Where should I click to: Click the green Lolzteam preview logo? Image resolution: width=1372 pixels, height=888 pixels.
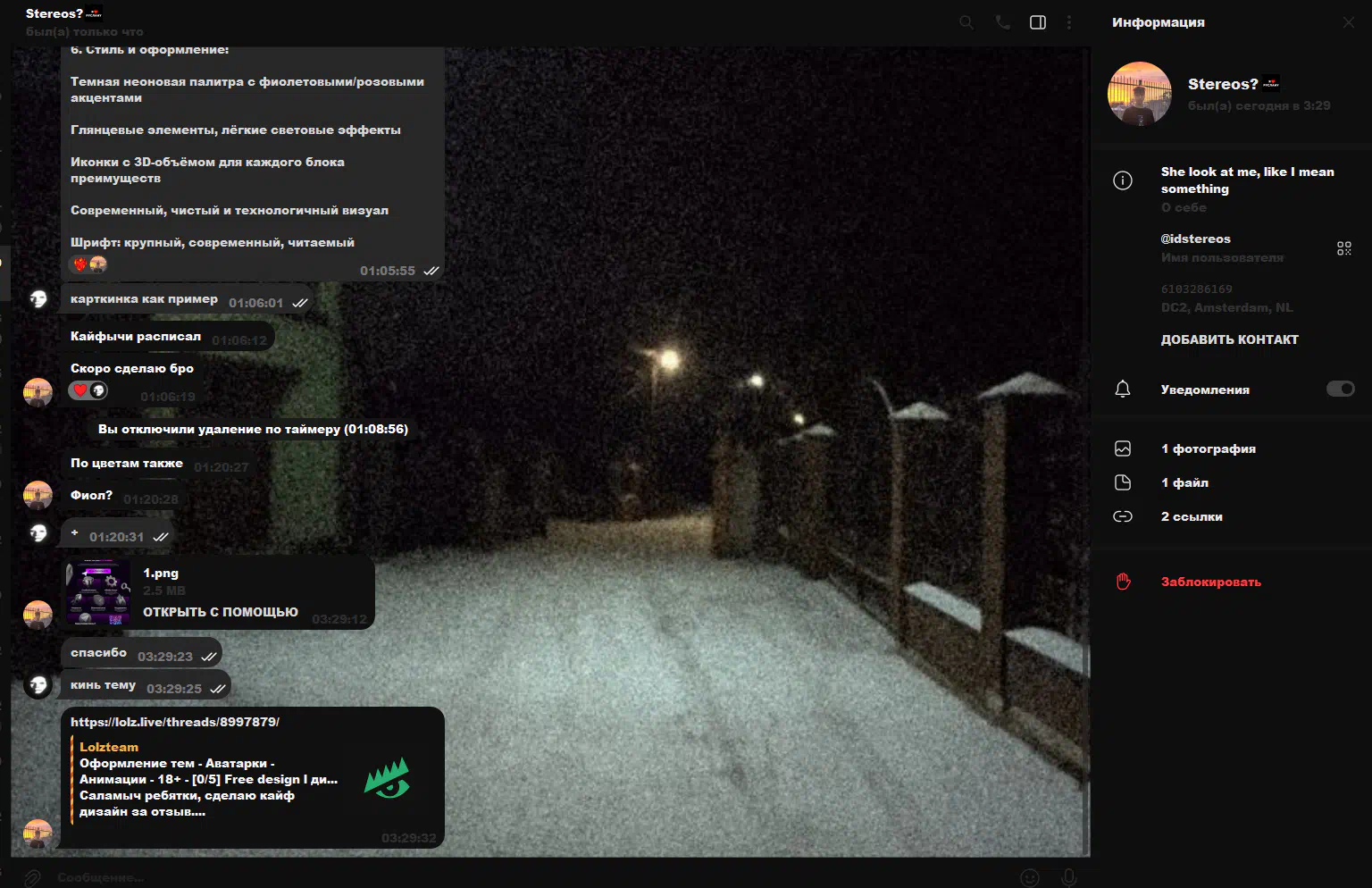point(387,778)
